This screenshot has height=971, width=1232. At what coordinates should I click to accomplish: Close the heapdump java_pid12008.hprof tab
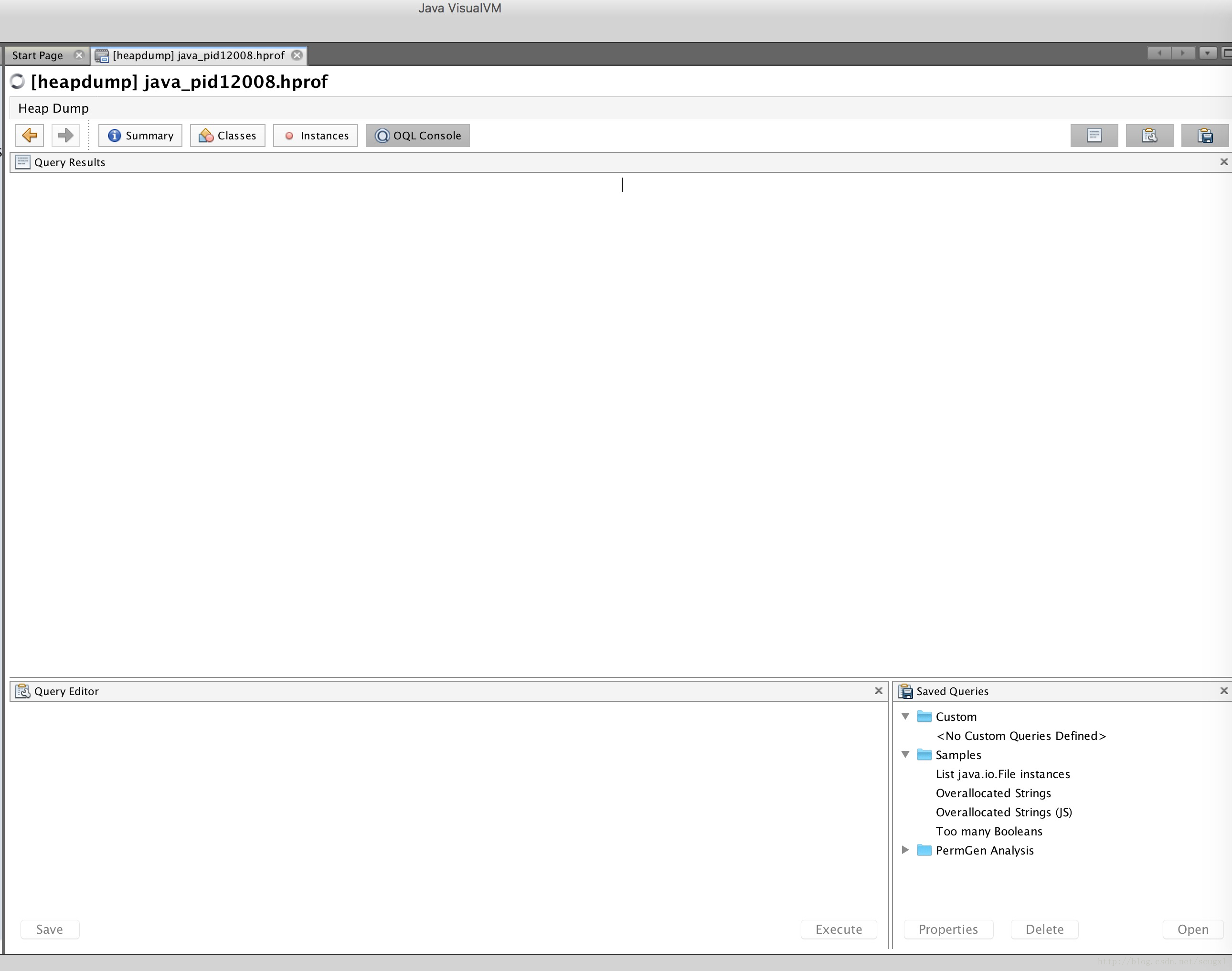click(297, 55)
